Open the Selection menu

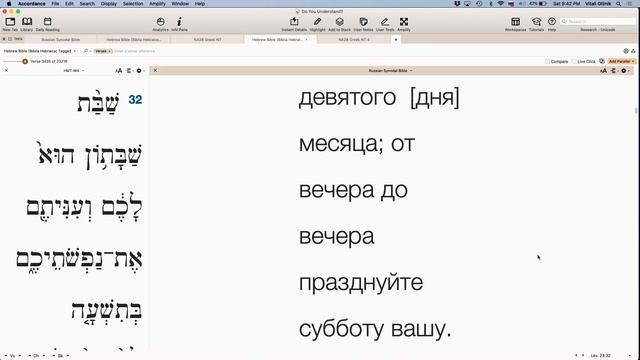pyautogui.click(x=133, y=4)
